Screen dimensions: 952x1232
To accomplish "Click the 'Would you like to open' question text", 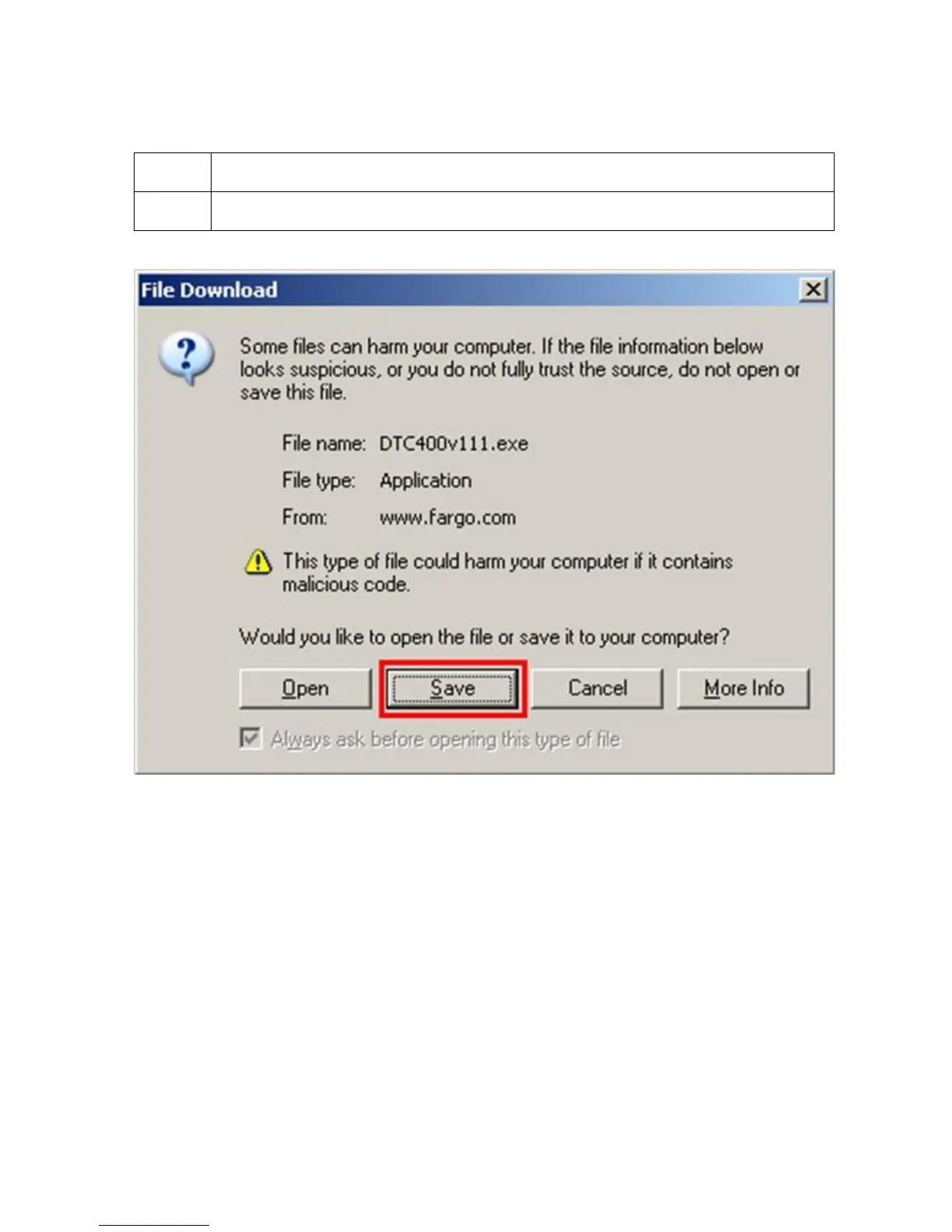I will 484,637.
